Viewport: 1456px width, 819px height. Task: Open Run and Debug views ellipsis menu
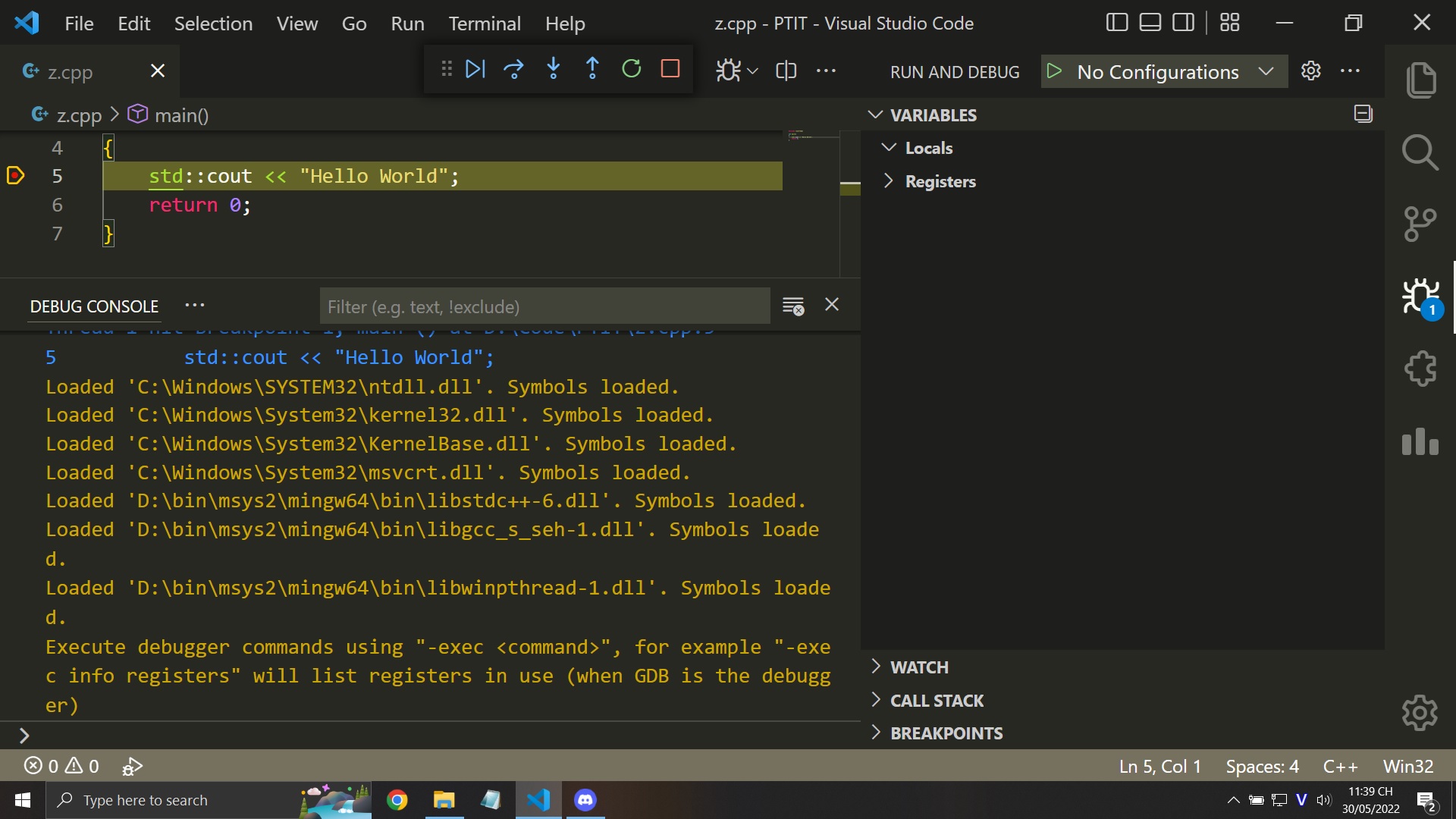click(1351, 71)
